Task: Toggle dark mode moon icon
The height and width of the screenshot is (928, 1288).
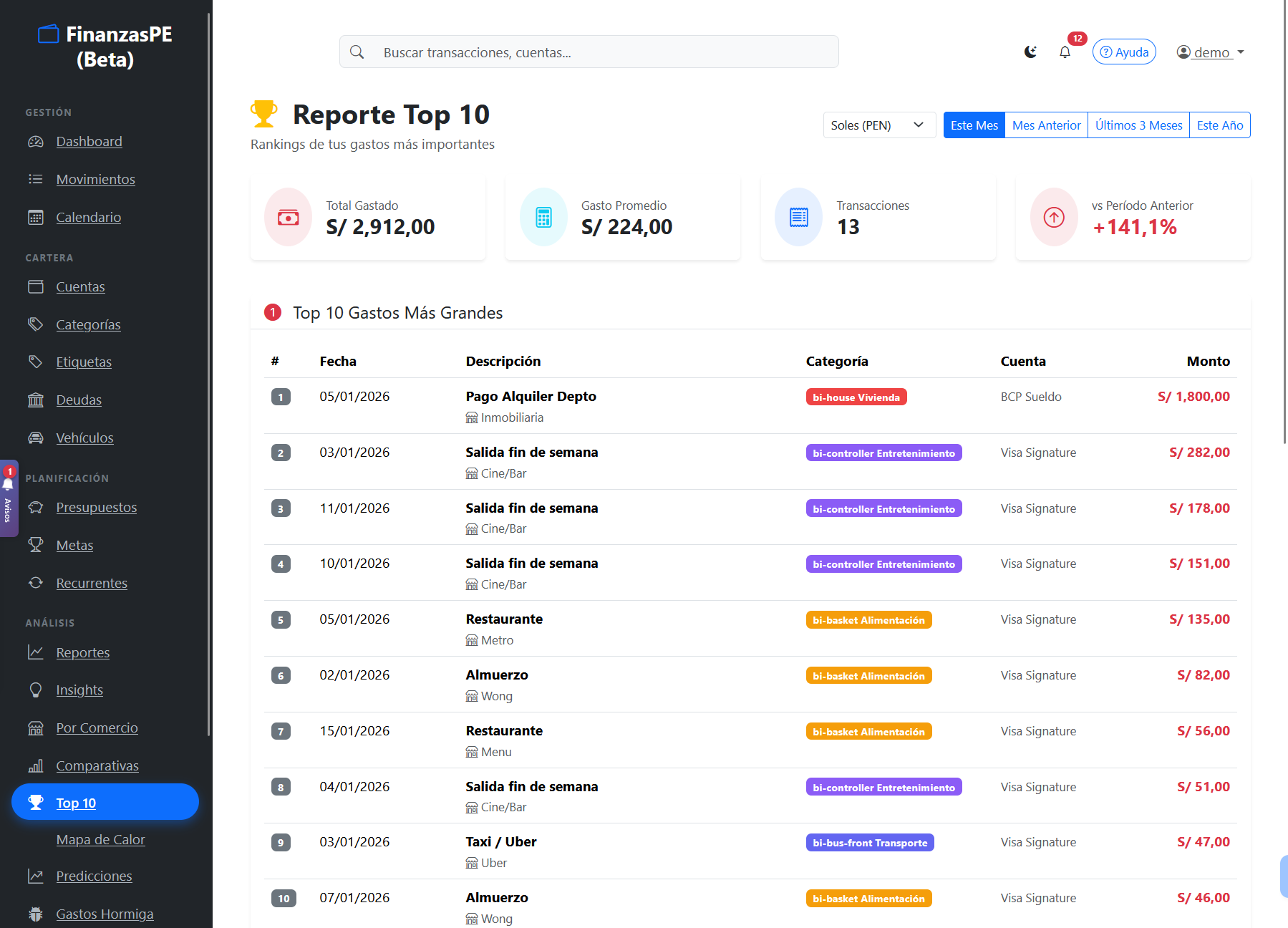Action: pyautogui.click(x=1030, y=52)
